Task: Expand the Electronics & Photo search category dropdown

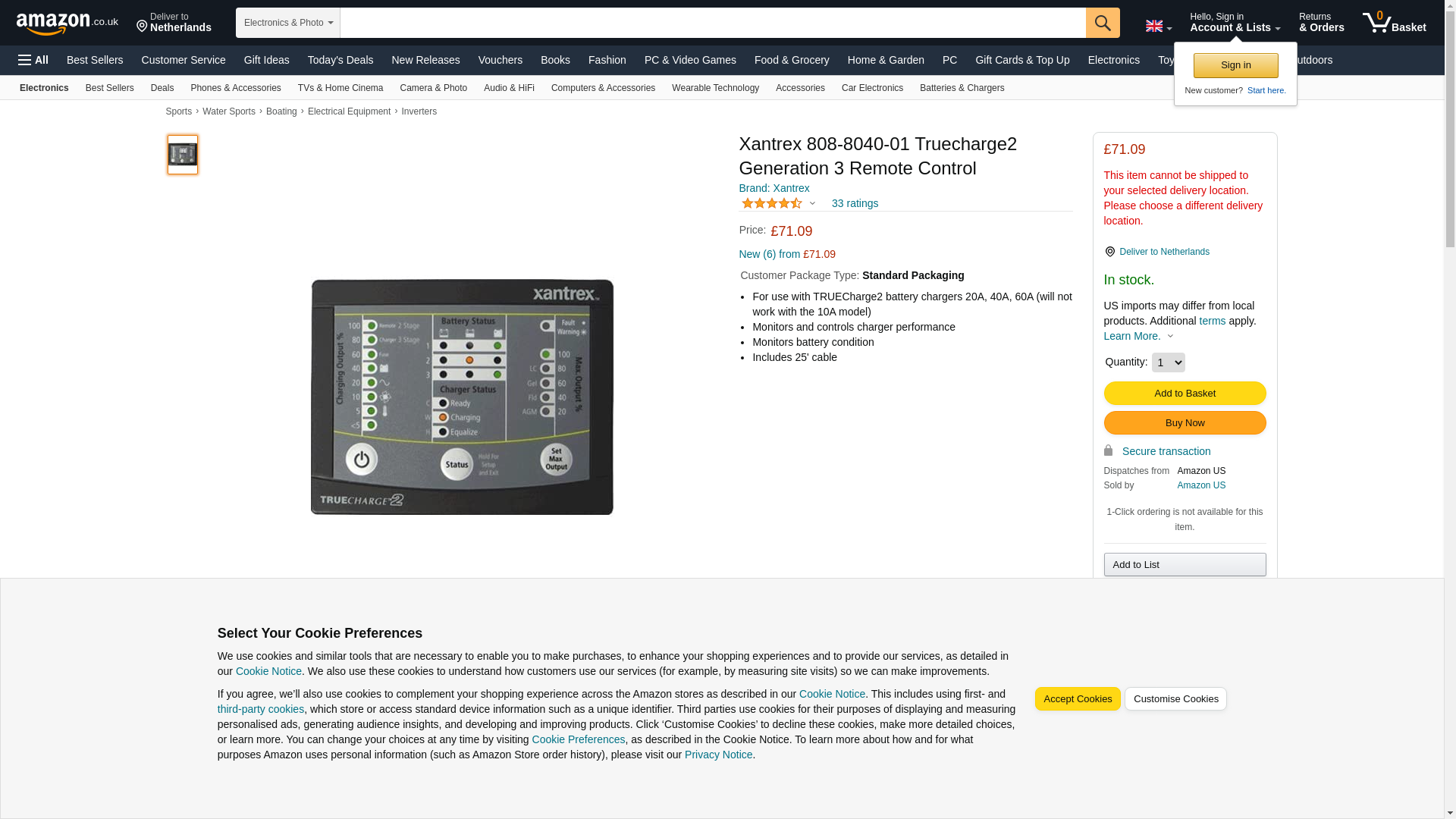Action: [x=288, y=23]
